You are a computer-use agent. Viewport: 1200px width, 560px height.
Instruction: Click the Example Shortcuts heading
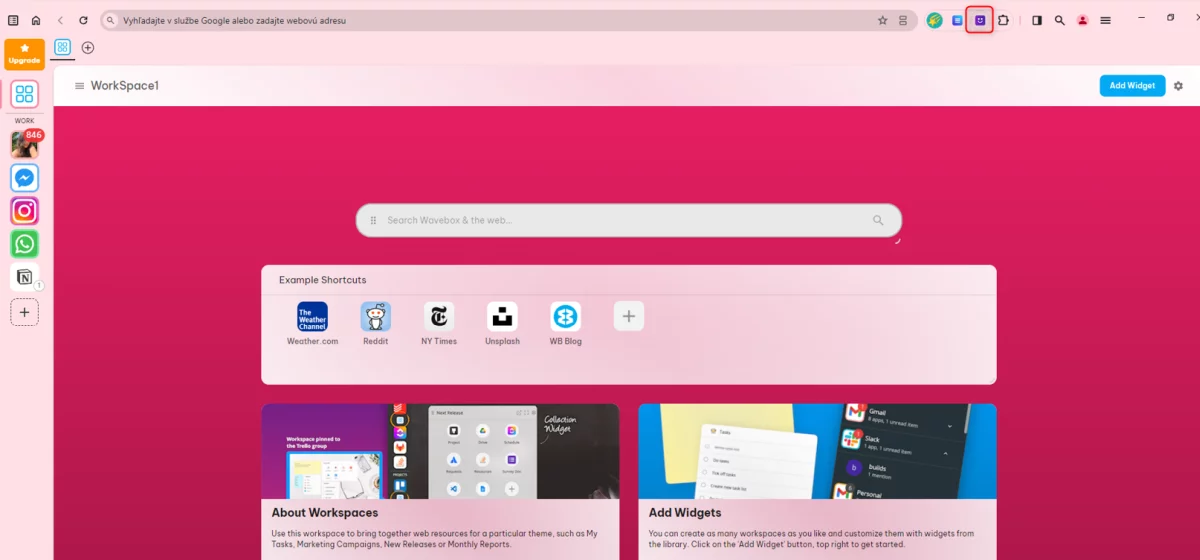[x=322, y=280]
